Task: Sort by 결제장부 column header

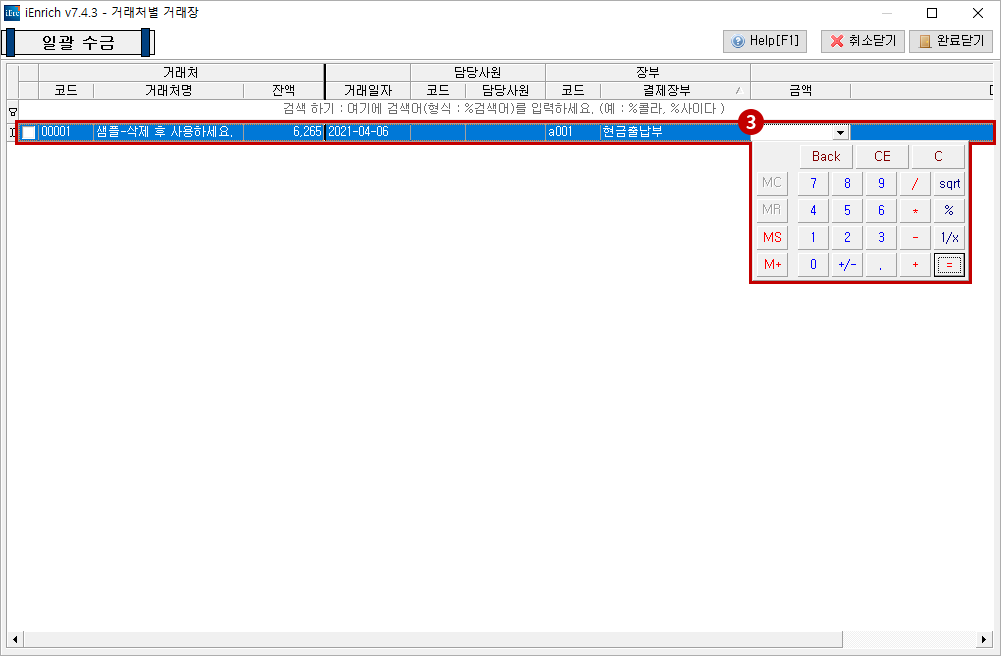Action: (675, 91)
